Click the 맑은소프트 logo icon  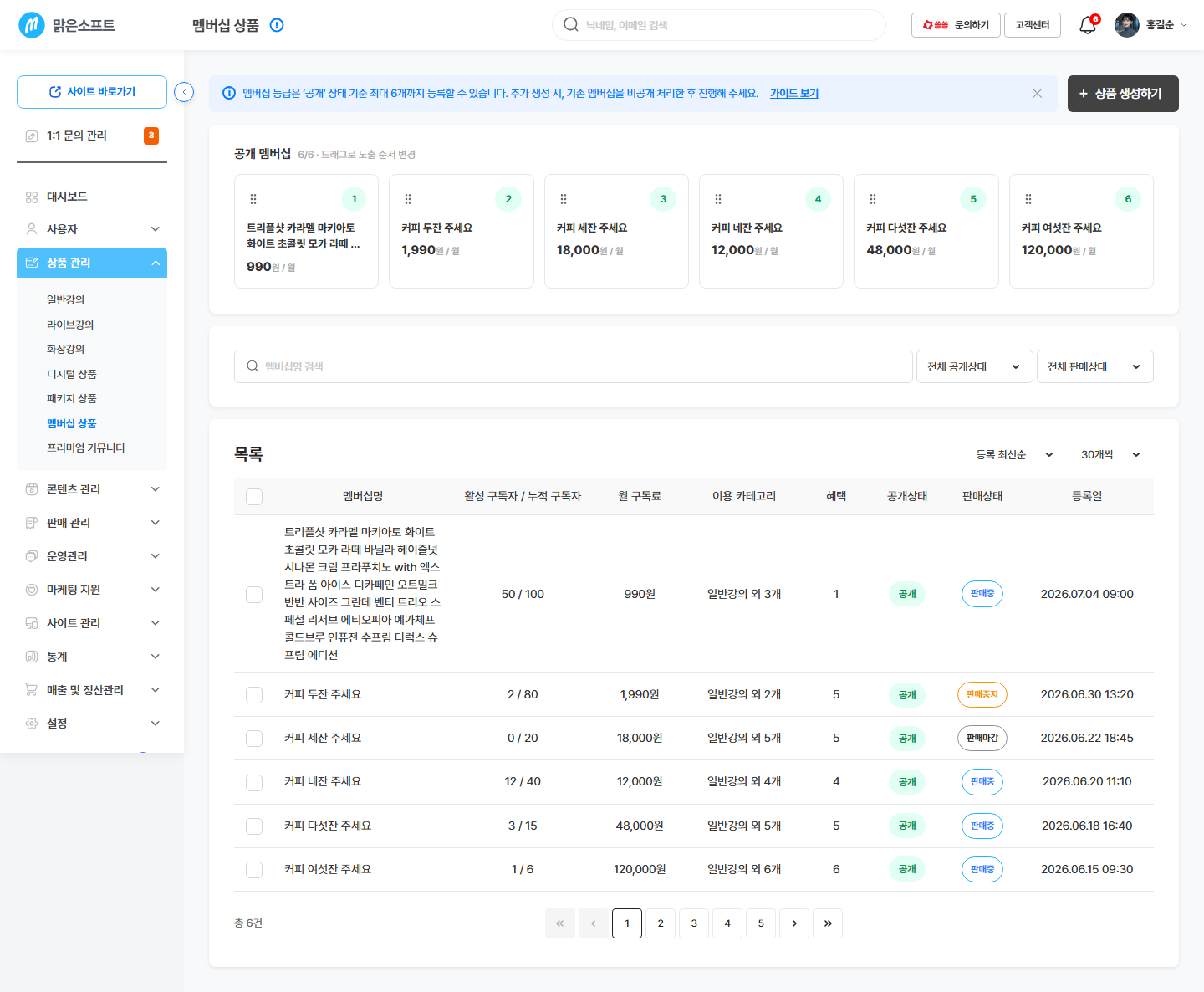pyautogui.click(x=32, y=25)
